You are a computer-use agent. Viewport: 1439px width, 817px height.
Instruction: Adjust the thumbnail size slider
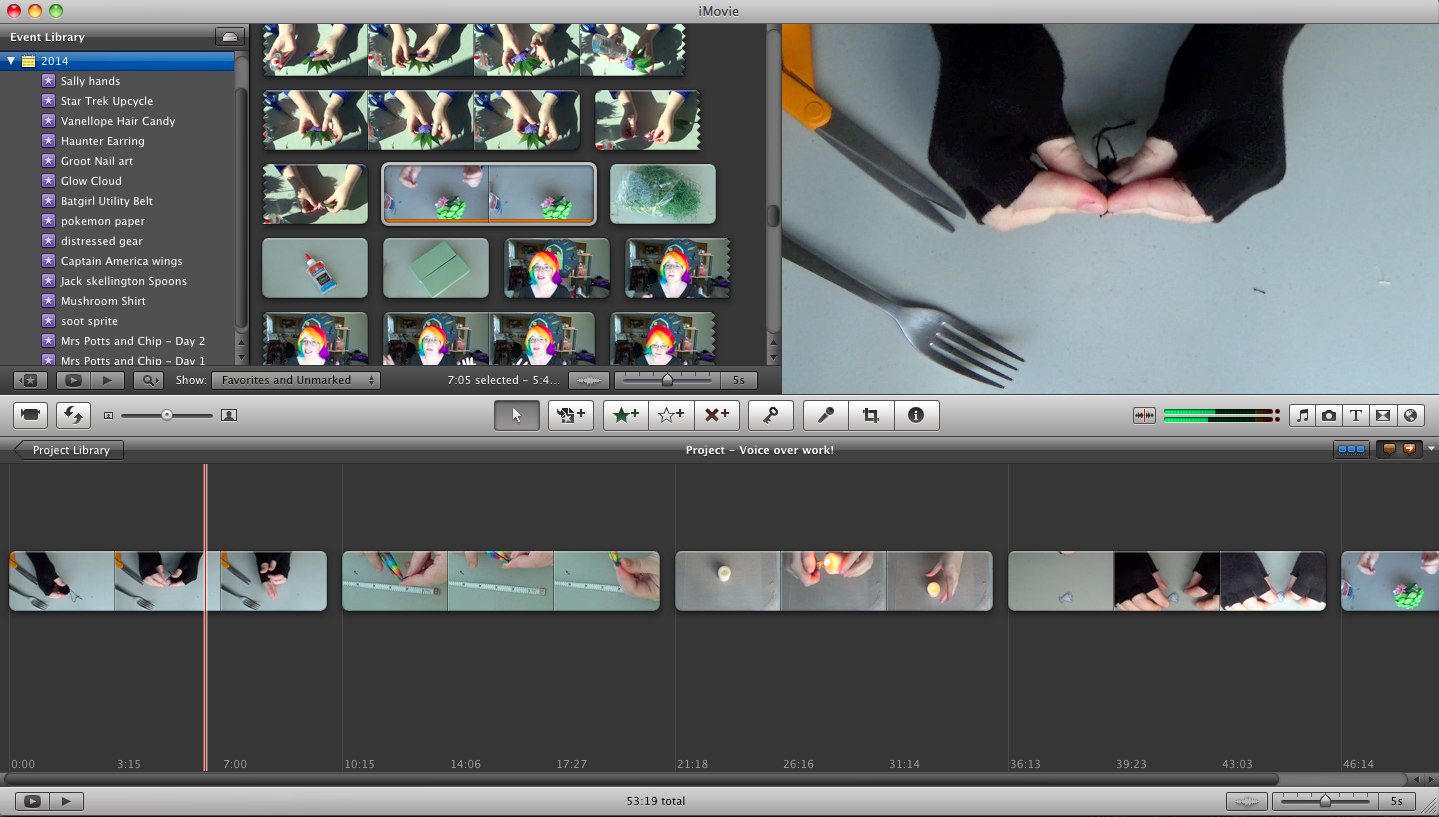tap(167, 415)
